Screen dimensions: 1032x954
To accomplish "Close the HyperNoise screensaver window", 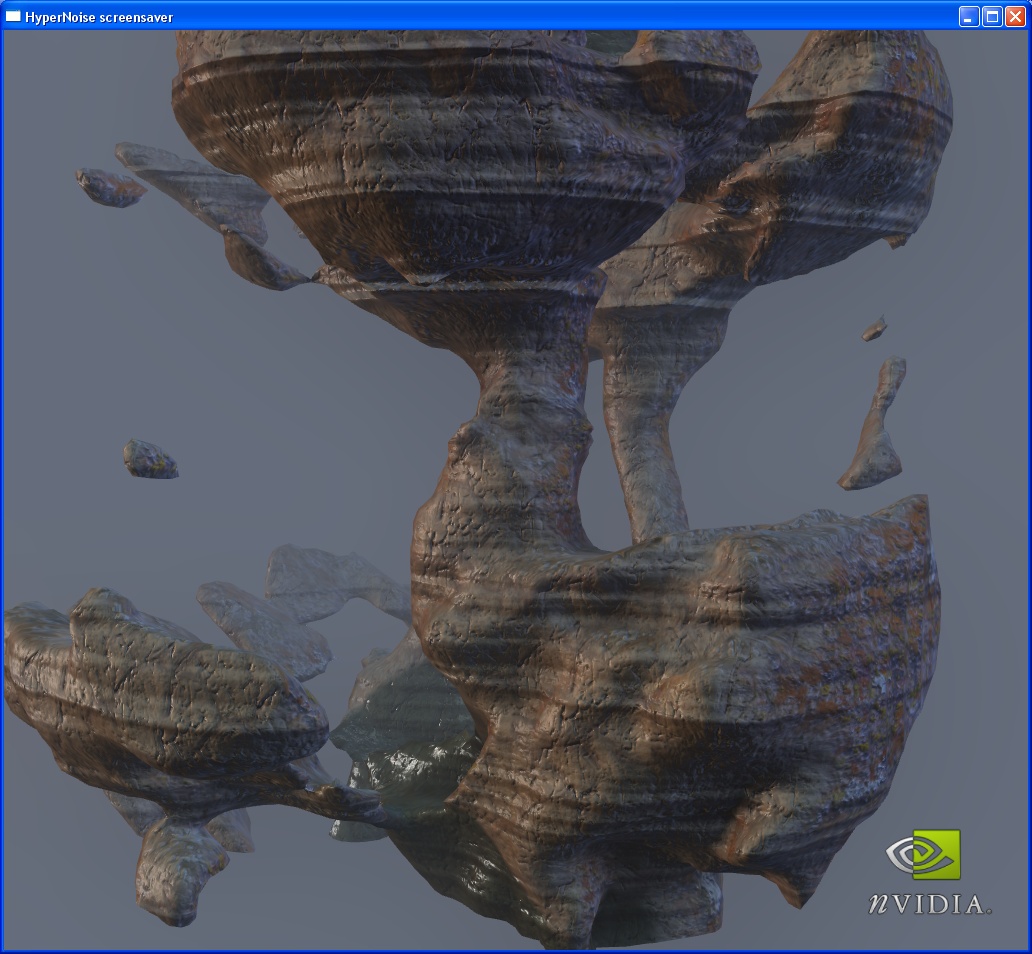I will 1015,16.
